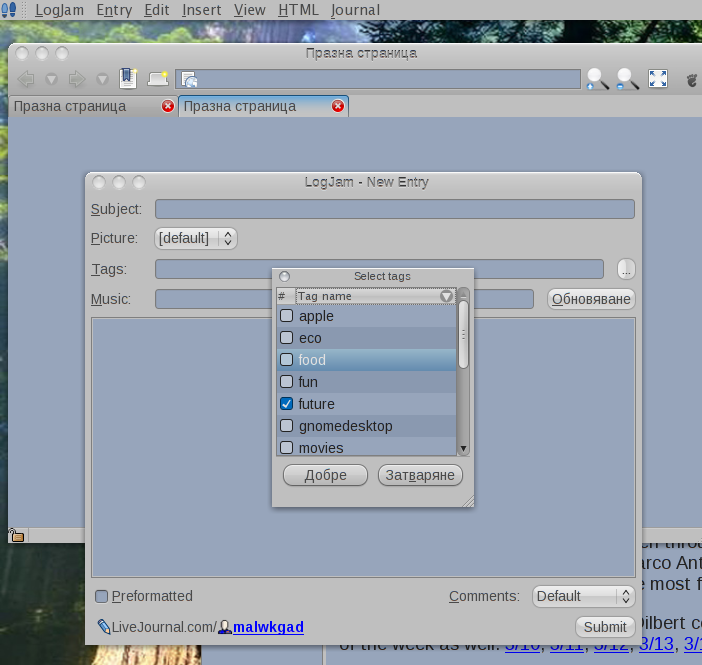Open the forward history dropdown arrow
This screenshot has width=702, height=665.
pyautogui.click(x=103, y=79)
